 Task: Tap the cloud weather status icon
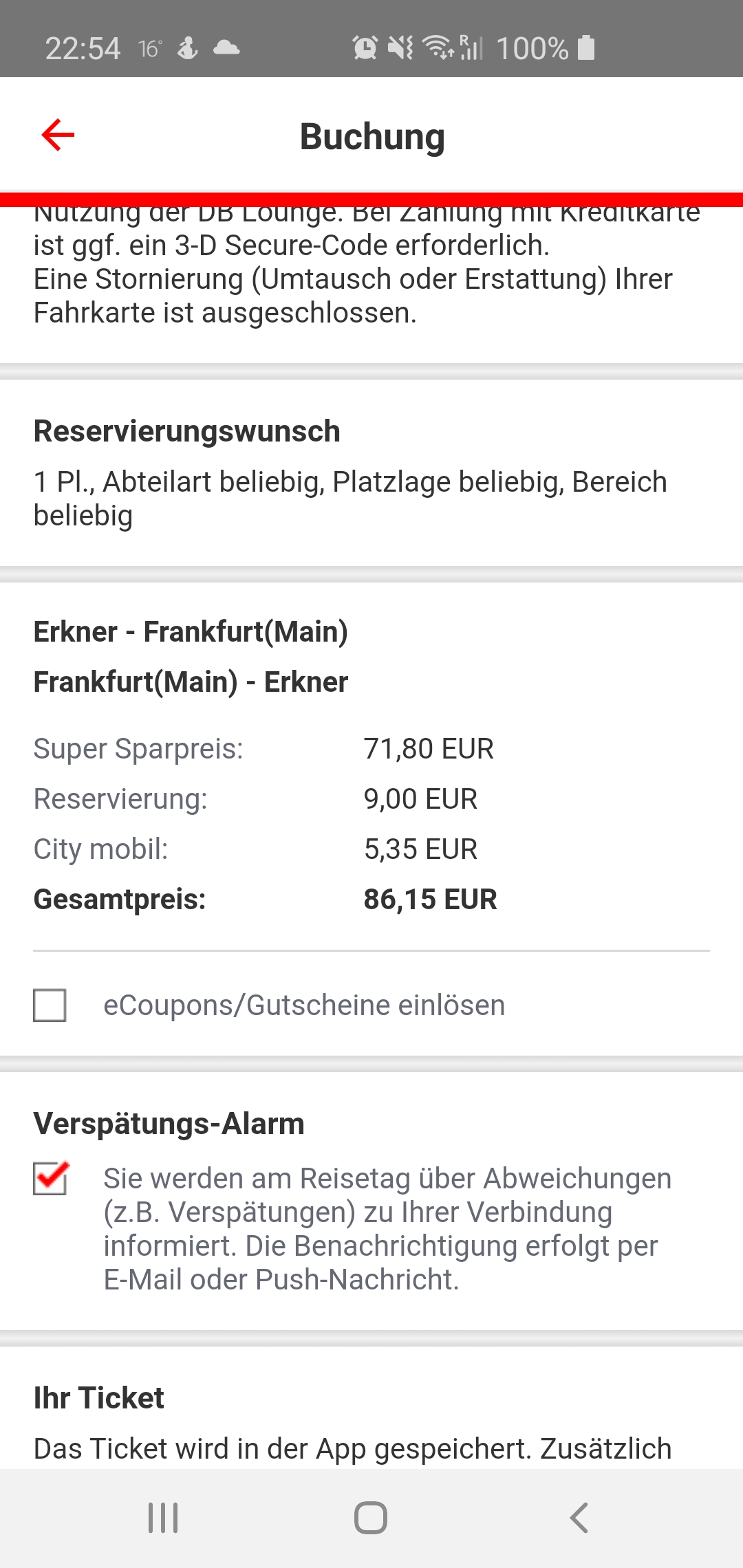[x=226, y=48]
